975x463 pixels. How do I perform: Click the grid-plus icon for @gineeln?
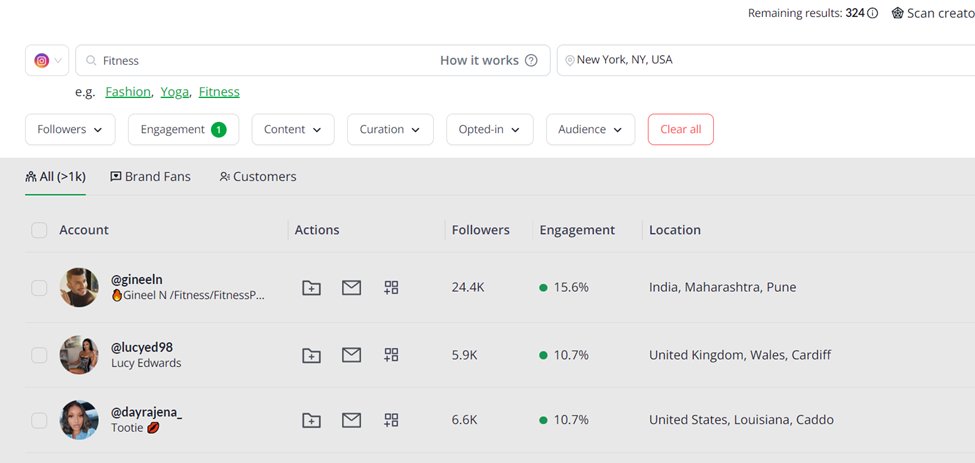tap(391, 288)
